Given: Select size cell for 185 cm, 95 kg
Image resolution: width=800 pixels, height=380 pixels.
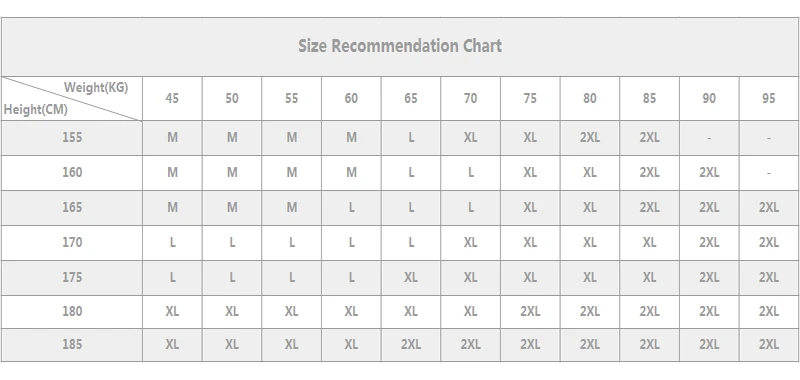Looking at the screenshot, I should point(769,344).
